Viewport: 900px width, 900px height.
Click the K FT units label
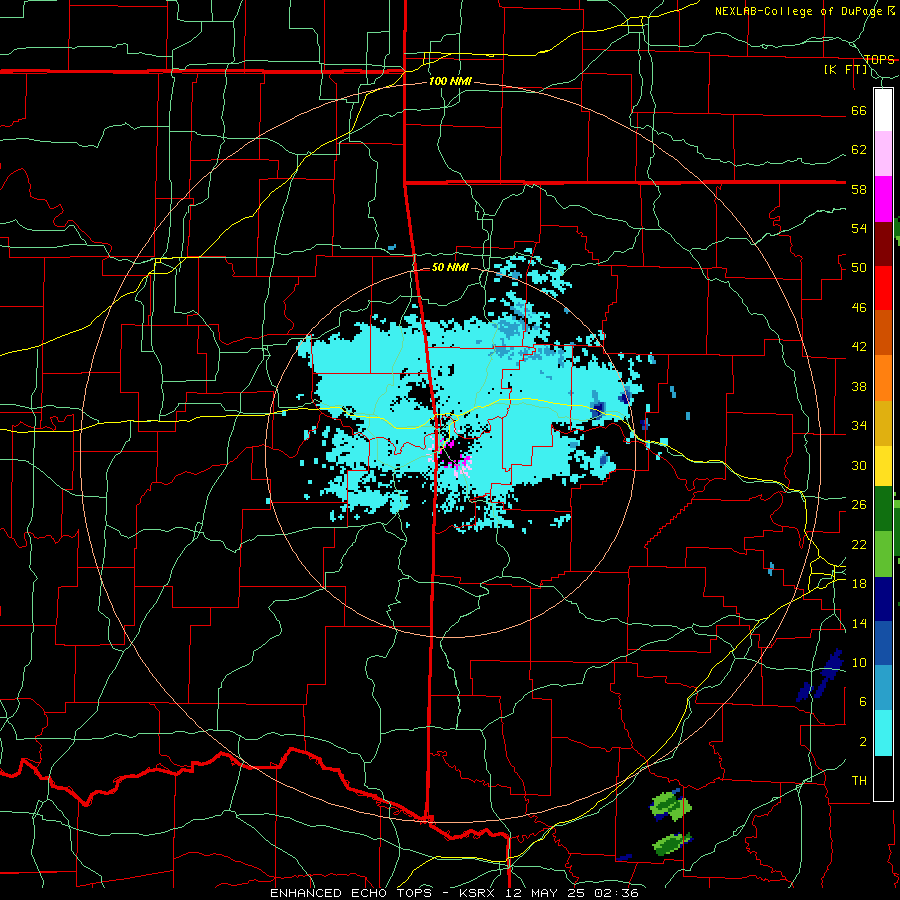click(846, 69)
